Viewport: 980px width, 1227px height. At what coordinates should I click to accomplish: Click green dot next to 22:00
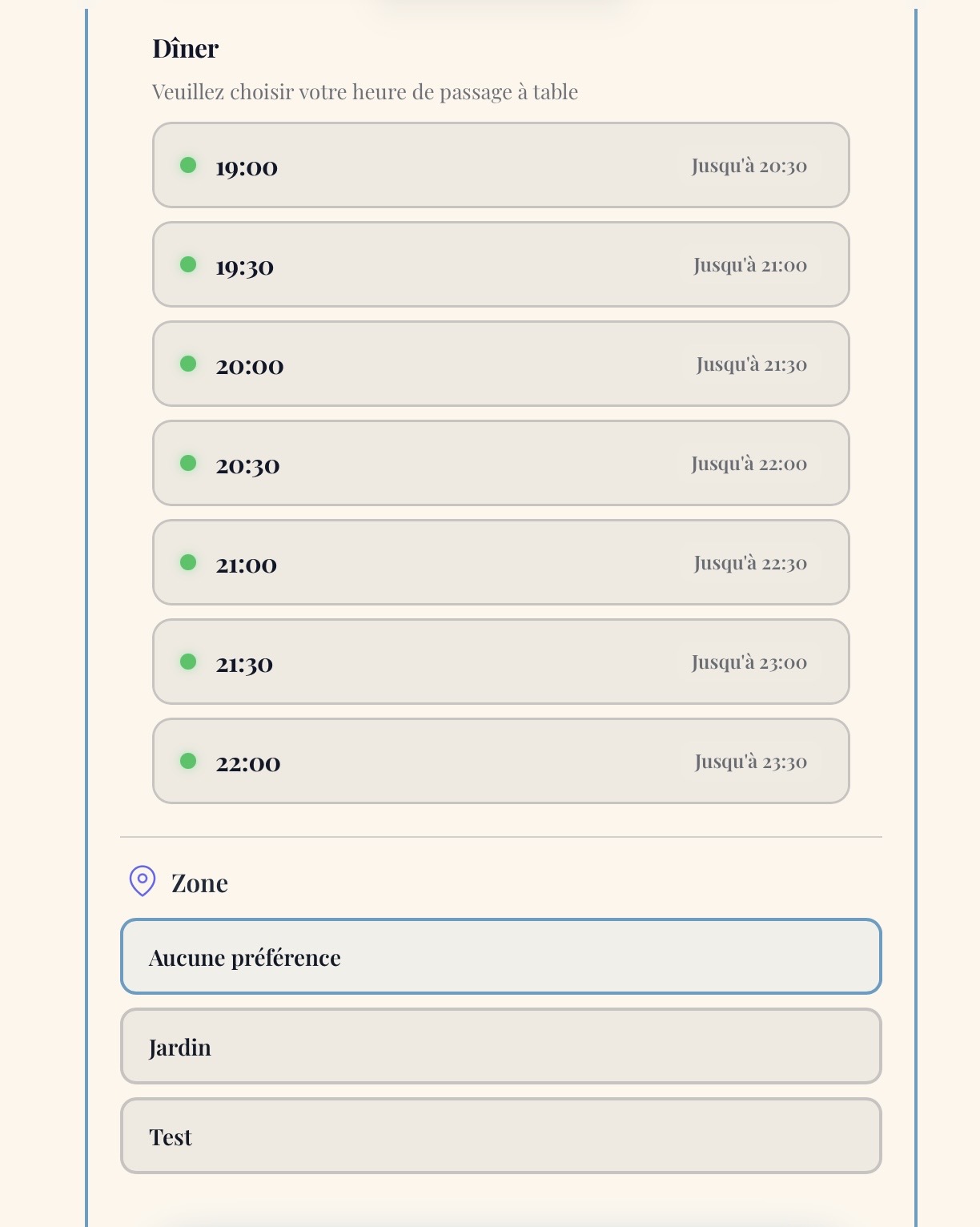tap(188, 761)
